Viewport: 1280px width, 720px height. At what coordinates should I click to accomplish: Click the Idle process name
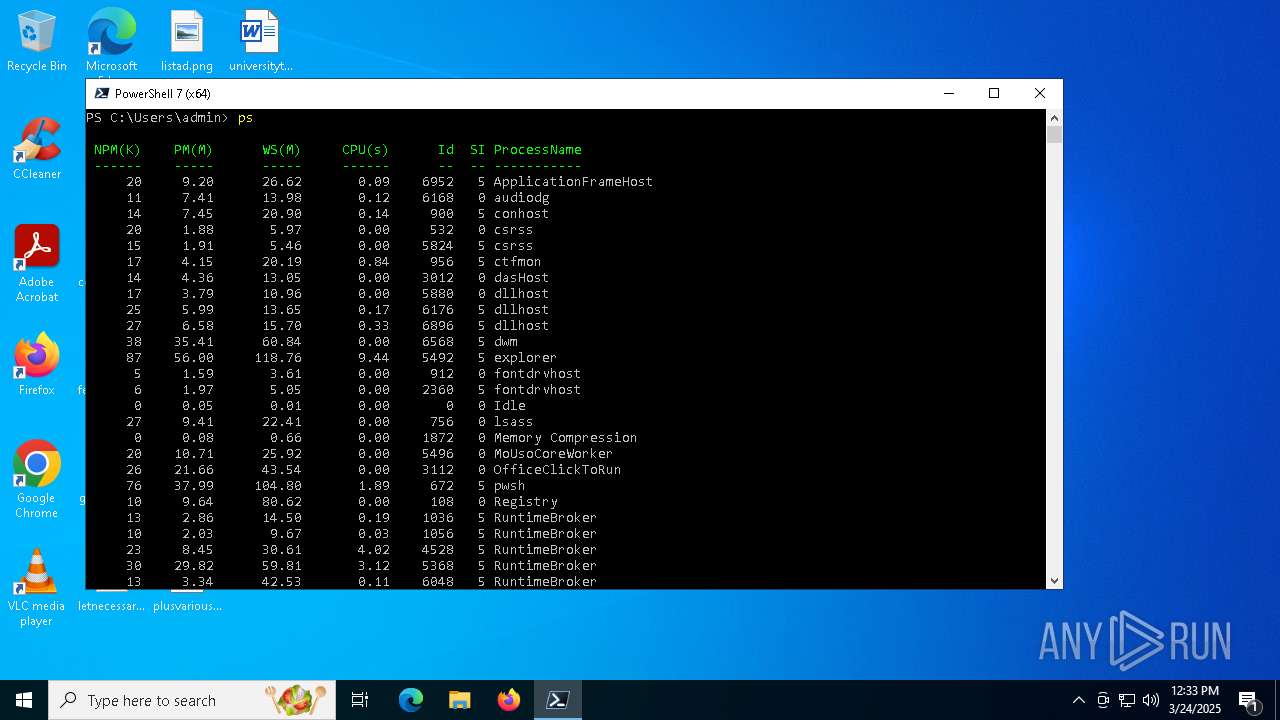tap(509, 406)
